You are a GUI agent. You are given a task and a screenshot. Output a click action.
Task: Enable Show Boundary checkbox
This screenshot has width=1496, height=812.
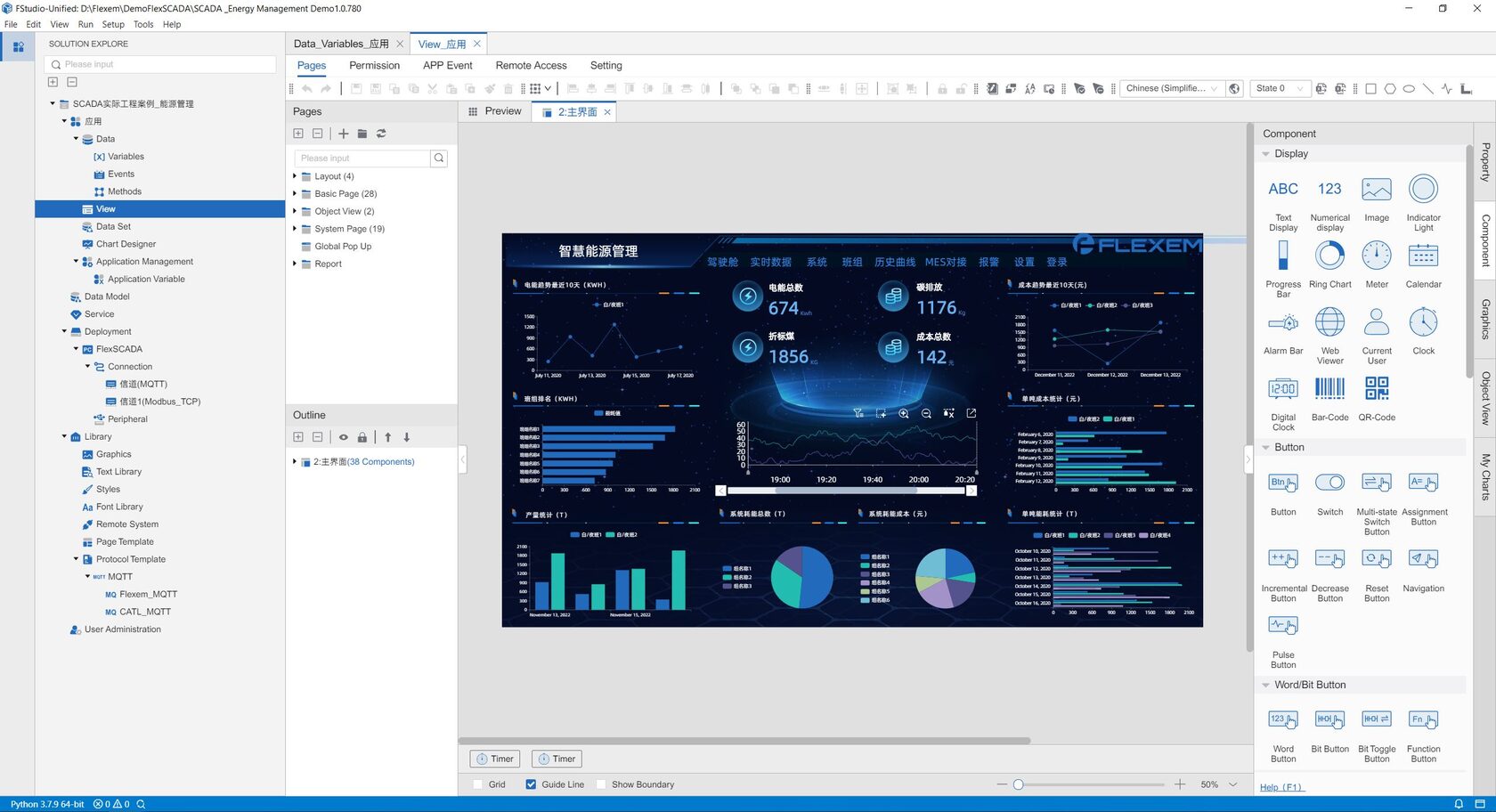point(601,784)
